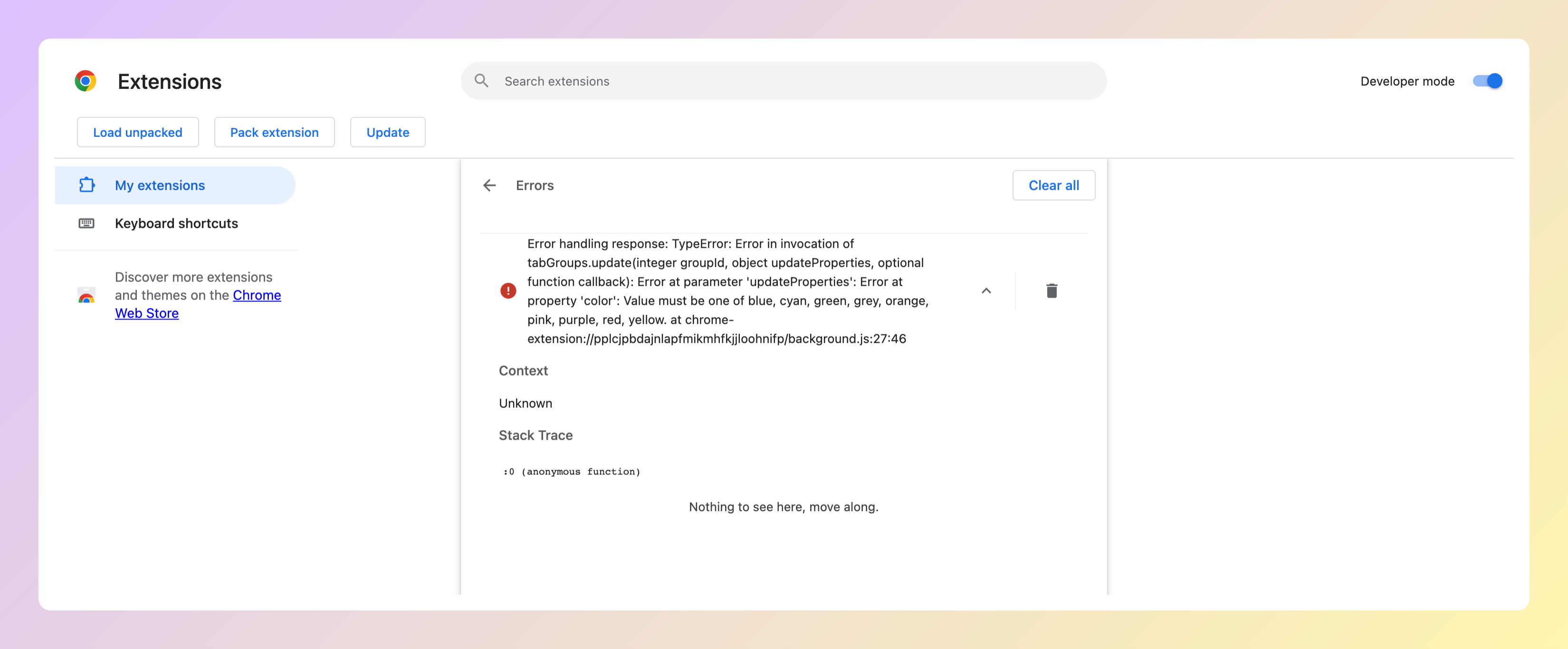Click the Developer mode label

(1407, 81)
